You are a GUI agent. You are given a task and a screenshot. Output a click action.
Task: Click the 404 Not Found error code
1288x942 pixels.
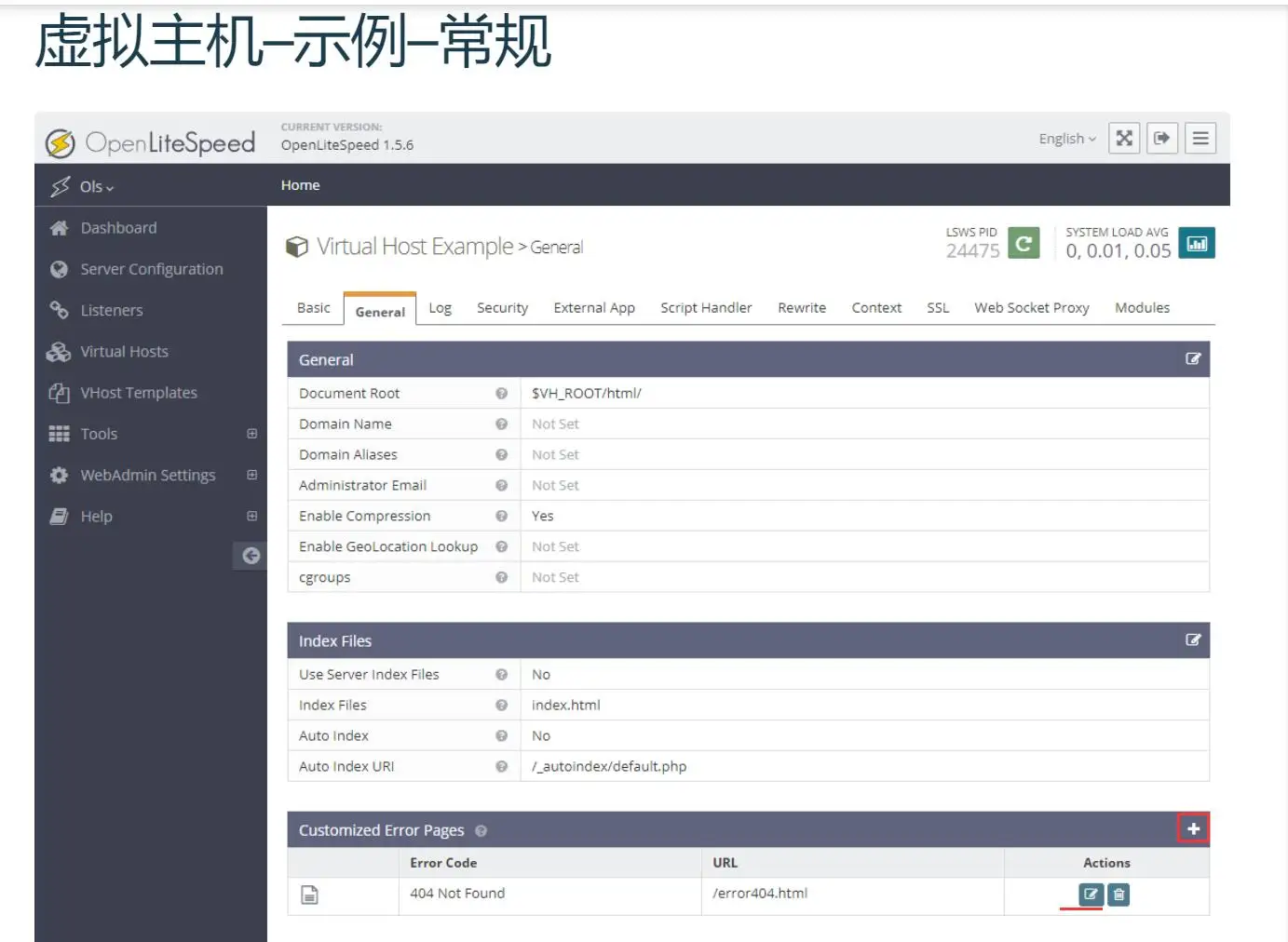click(x=457, y=894)
